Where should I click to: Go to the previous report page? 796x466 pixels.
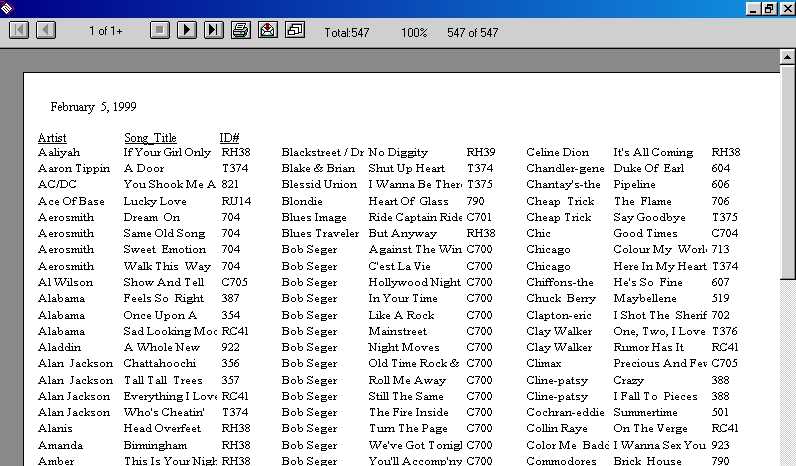(x=46, y=31)
